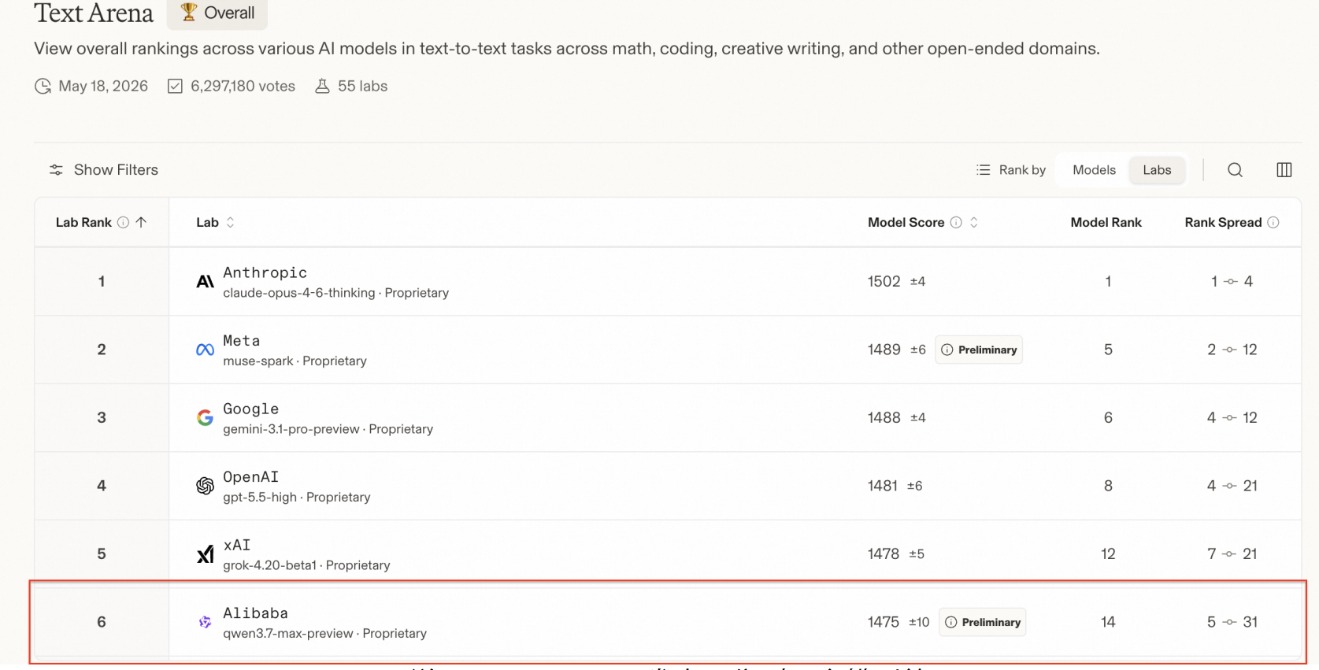Open the claude-opus-4-6-thinking row
1319x670 pixels.
668,282
